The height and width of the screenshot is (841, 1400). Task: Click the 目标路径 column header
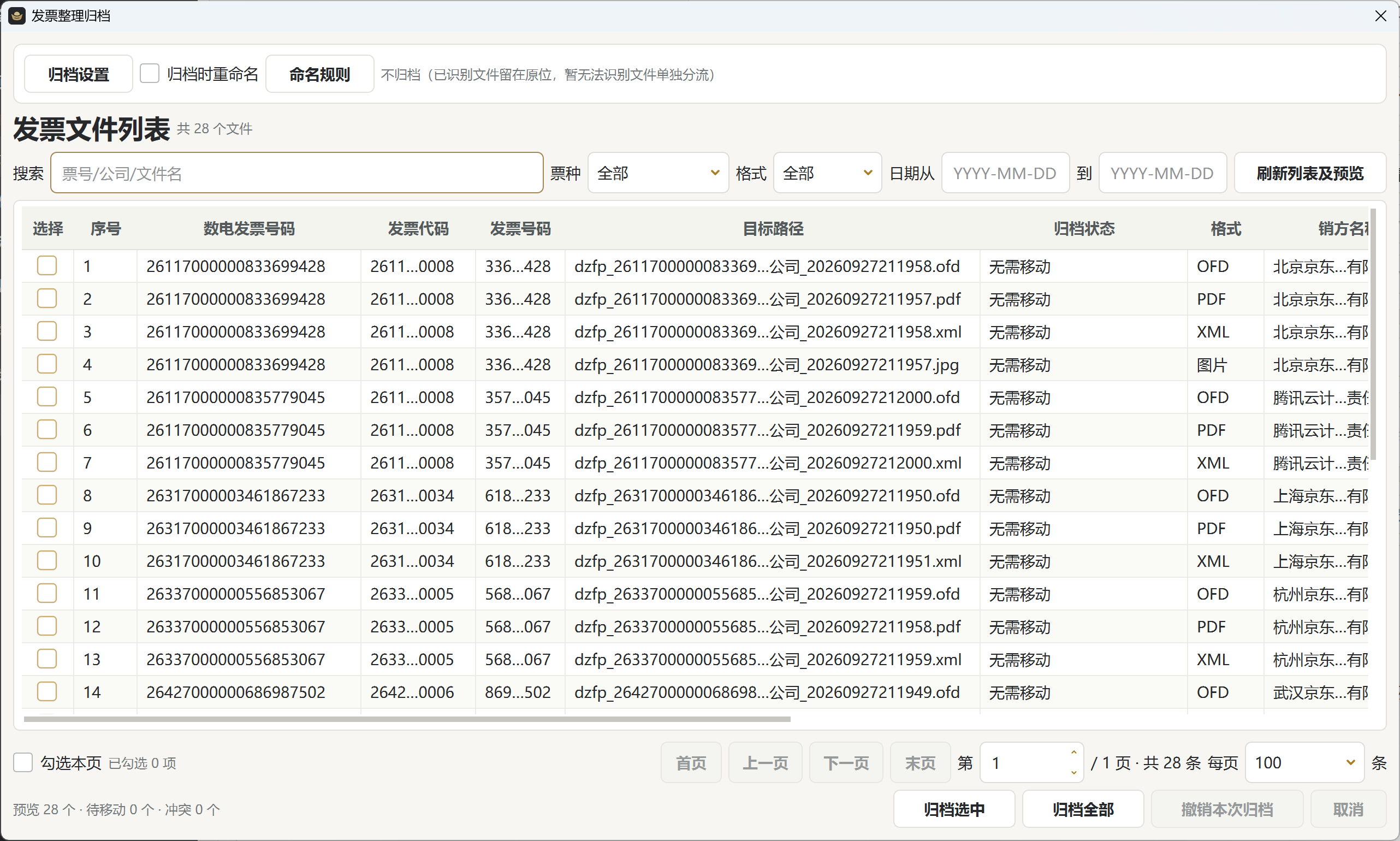[x=773, y=228]
